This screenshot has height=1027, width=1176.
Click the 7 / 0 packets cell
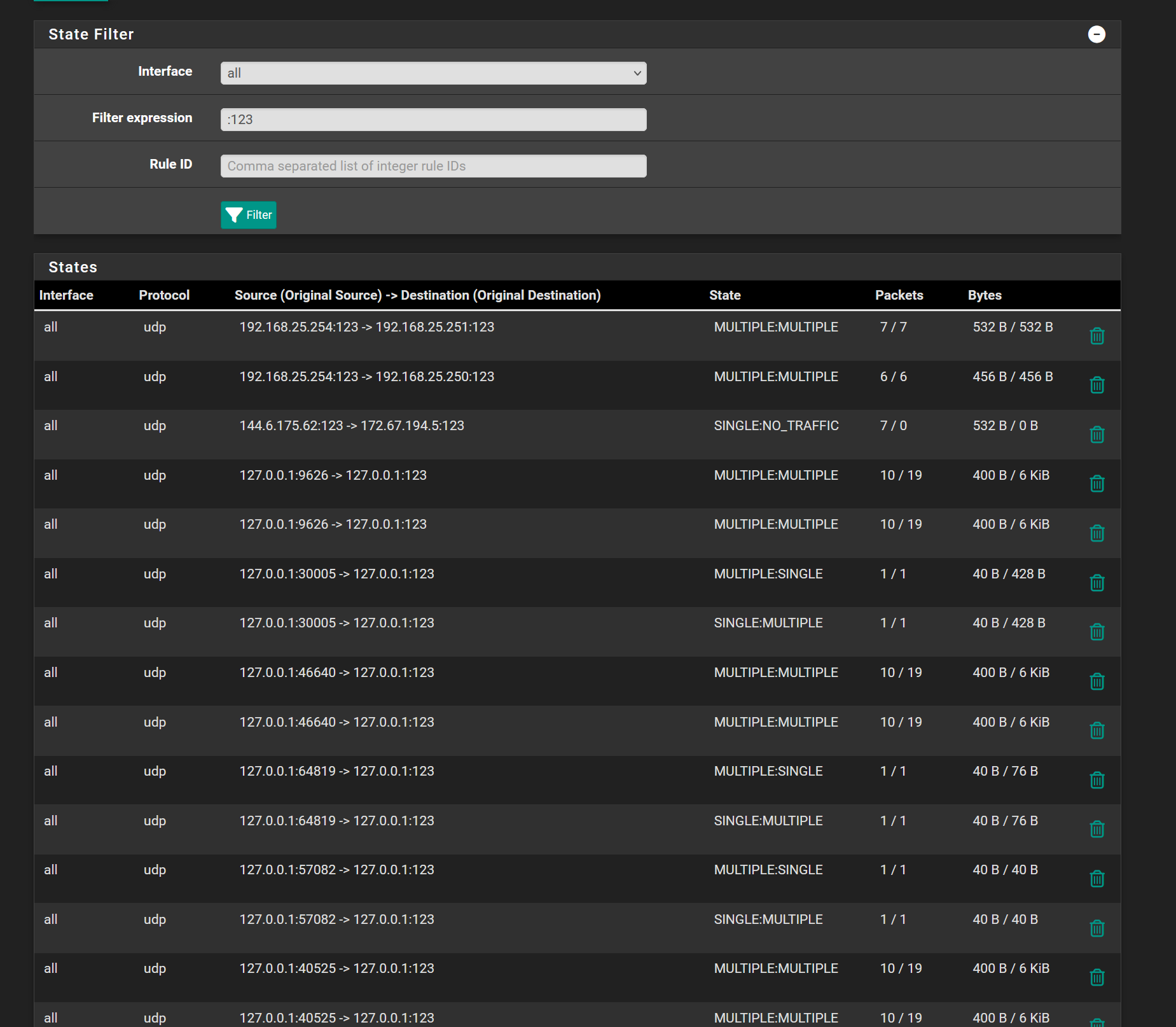click(x=894, y=426)
